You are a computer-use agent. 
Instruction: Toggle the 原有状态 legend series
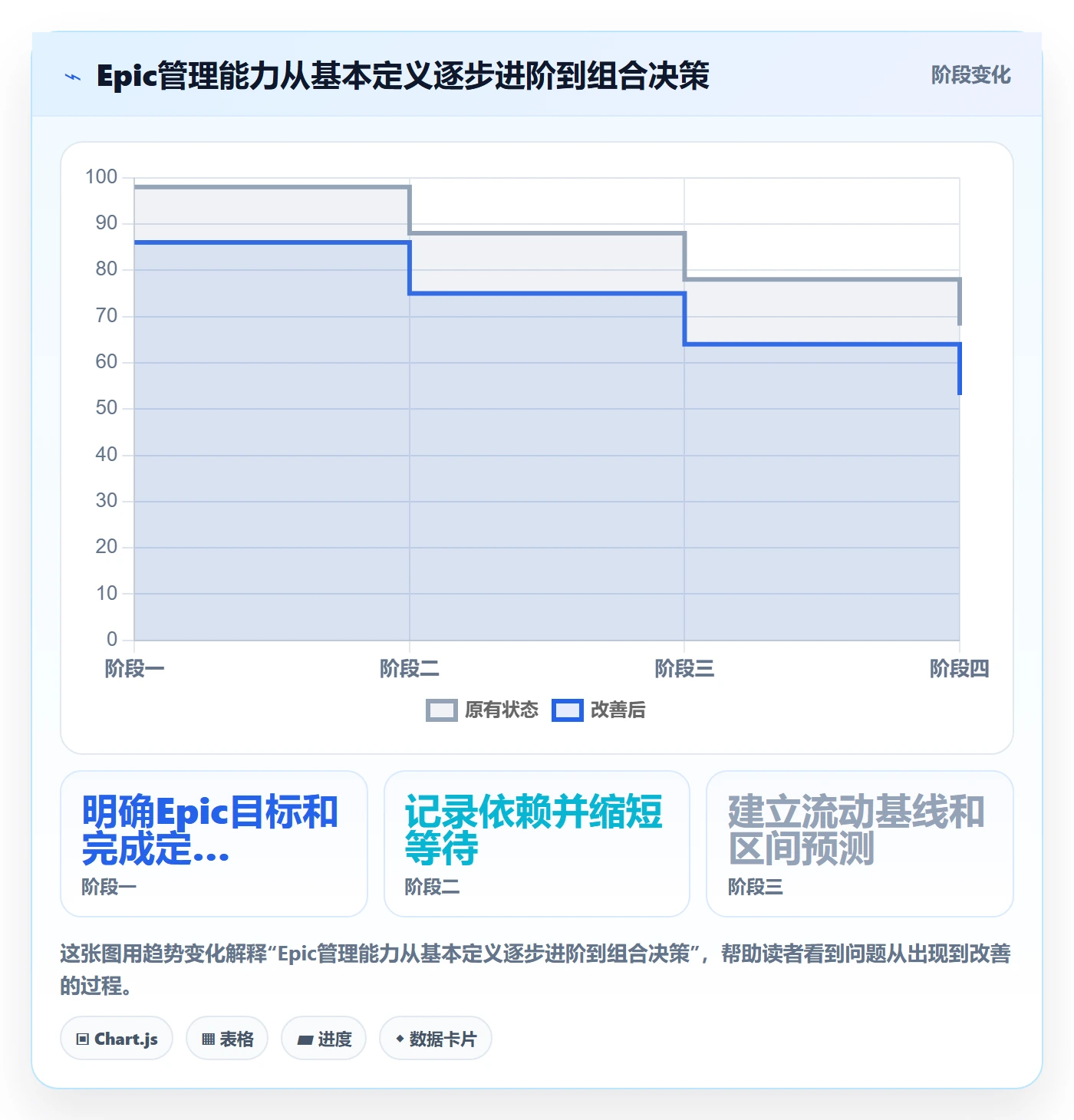[482, 710]
